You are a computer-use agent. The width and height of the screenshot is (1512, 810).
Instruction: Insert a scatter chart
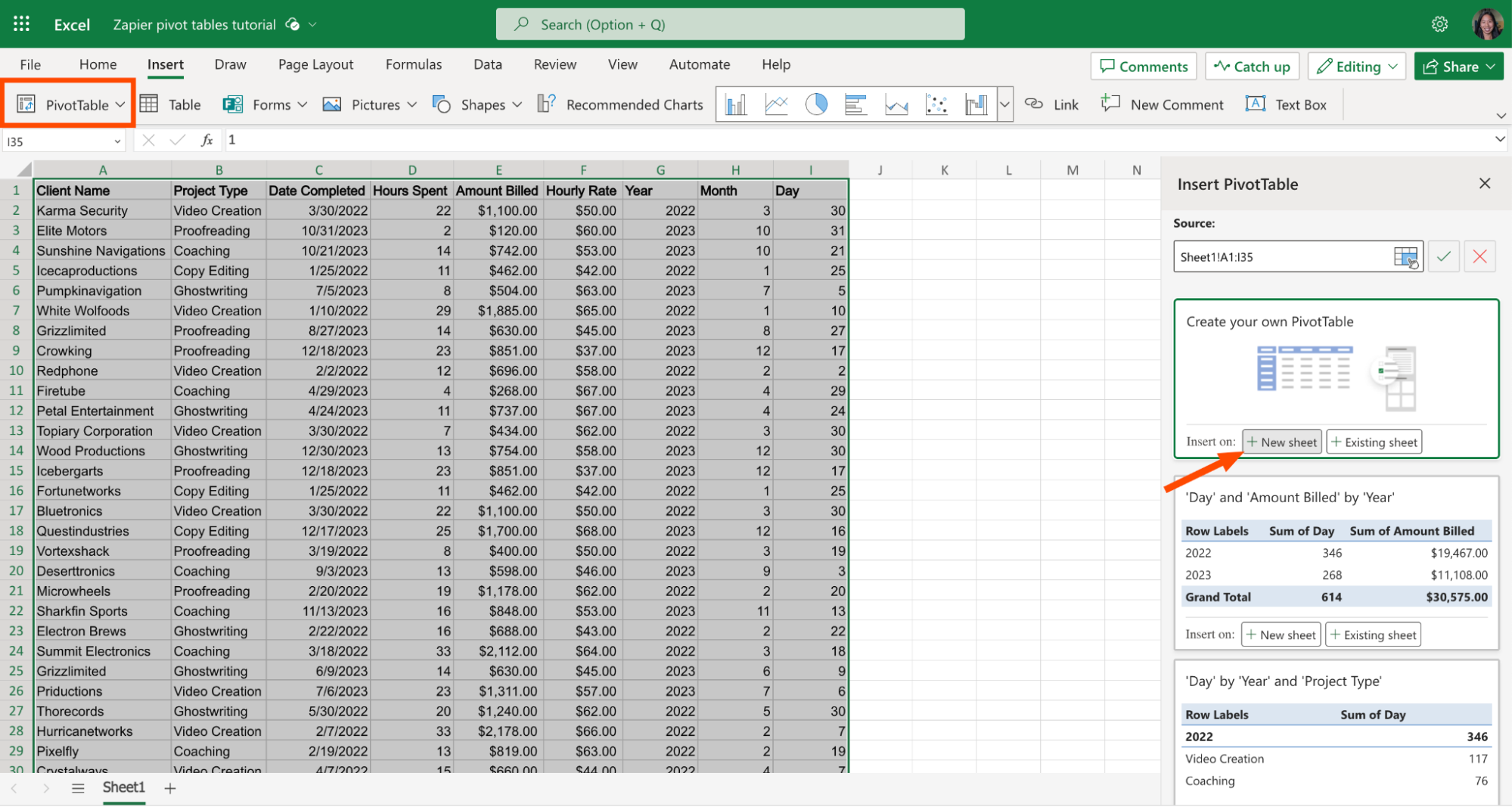click(936, 104)
